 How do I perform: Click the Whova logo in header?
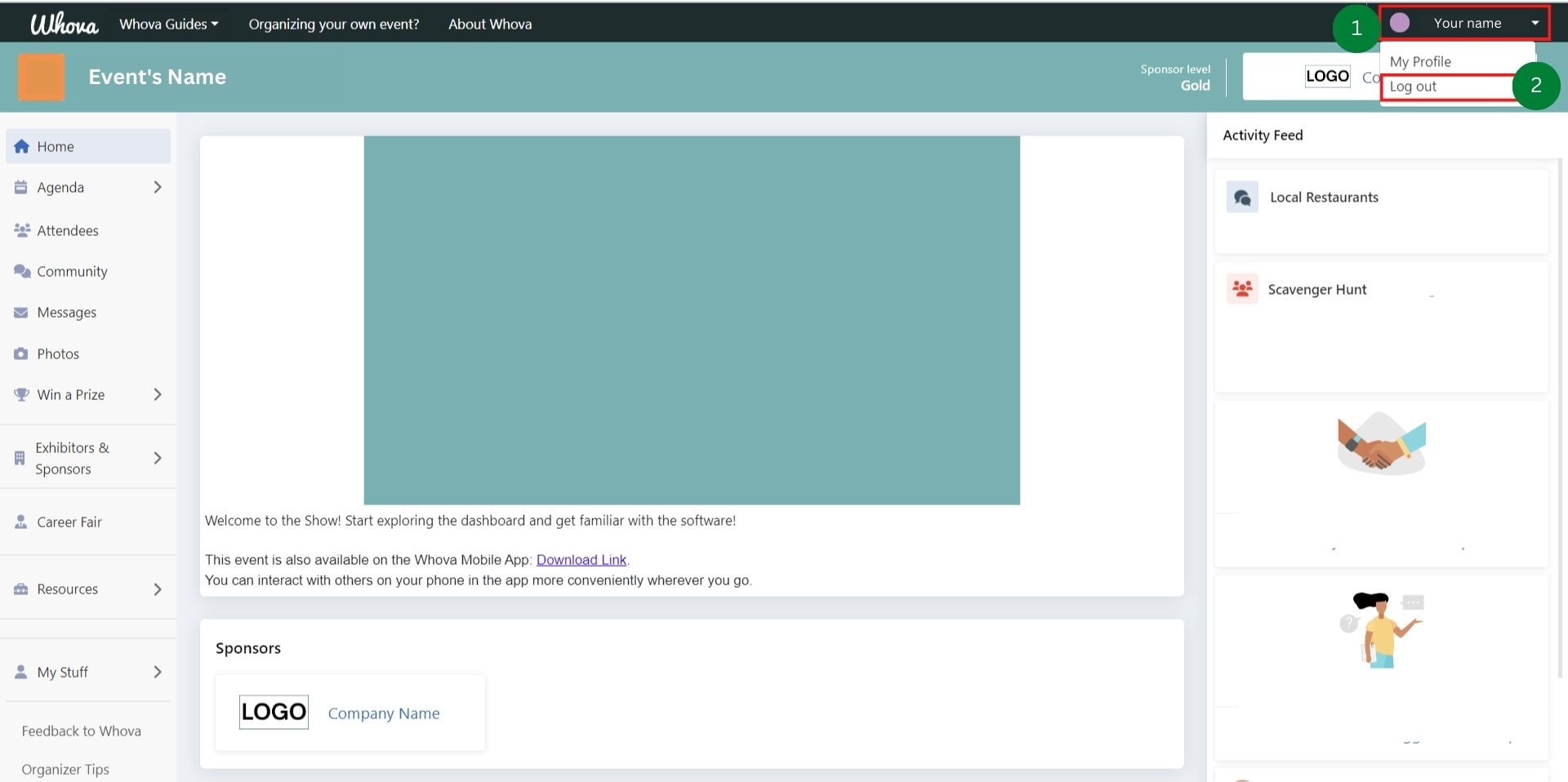pyautogui.click(x=64, y=24)
